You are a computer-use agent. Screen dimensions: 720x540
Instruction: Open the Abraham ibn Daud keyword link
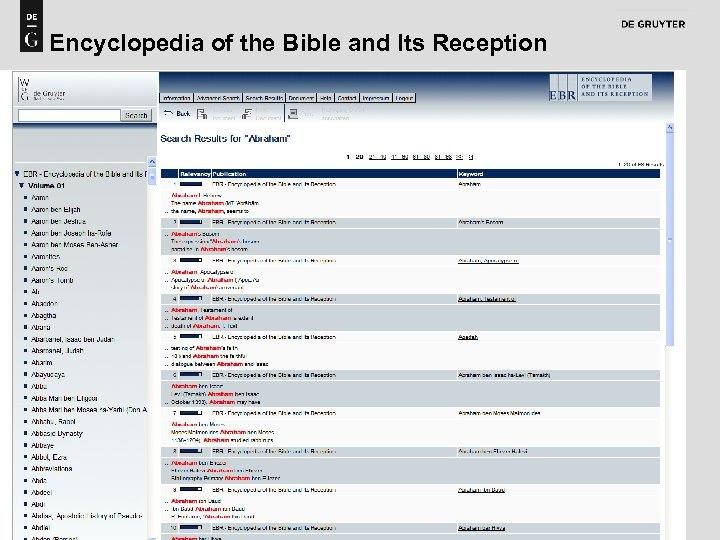pyautogui.click(x=481, y=490)
